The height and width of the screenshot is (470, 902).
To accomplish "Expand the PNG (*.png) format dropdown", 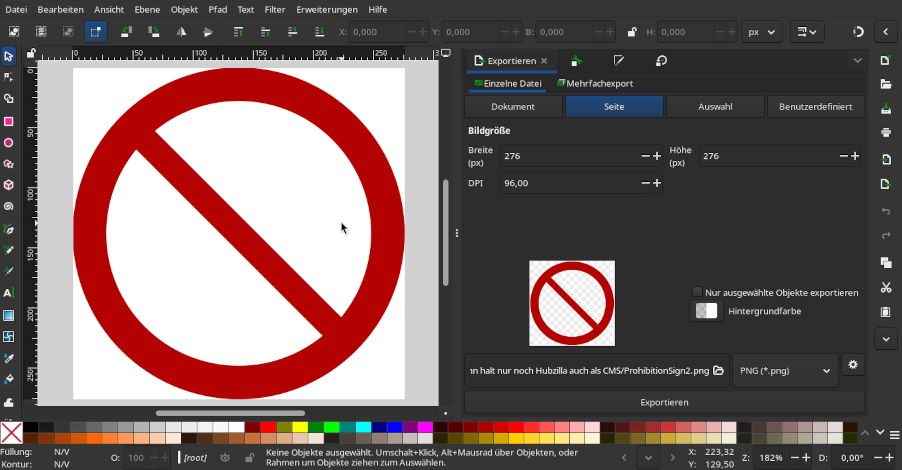I will (x=785, y=371).
